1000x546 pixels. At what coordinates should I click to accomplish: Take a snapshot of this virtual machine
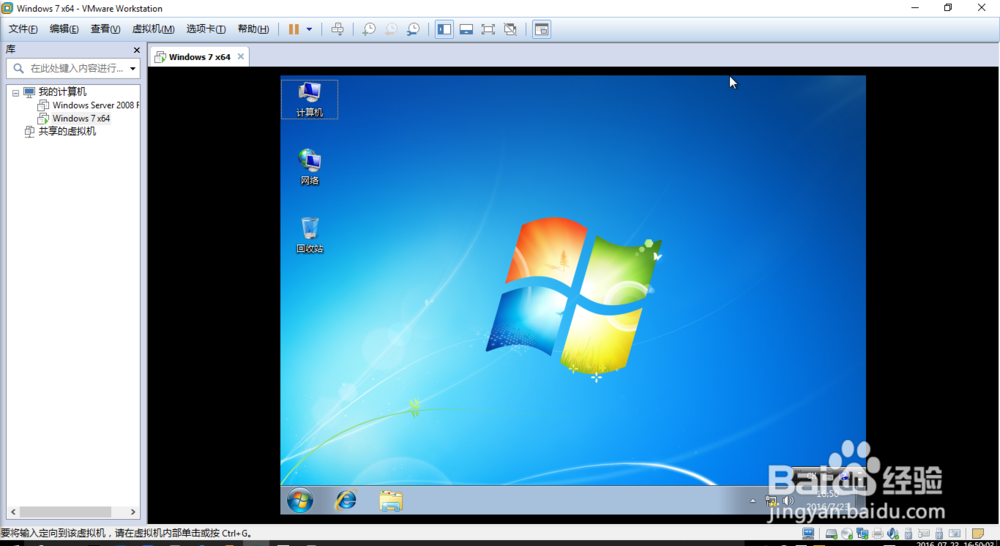click(369, 29)
